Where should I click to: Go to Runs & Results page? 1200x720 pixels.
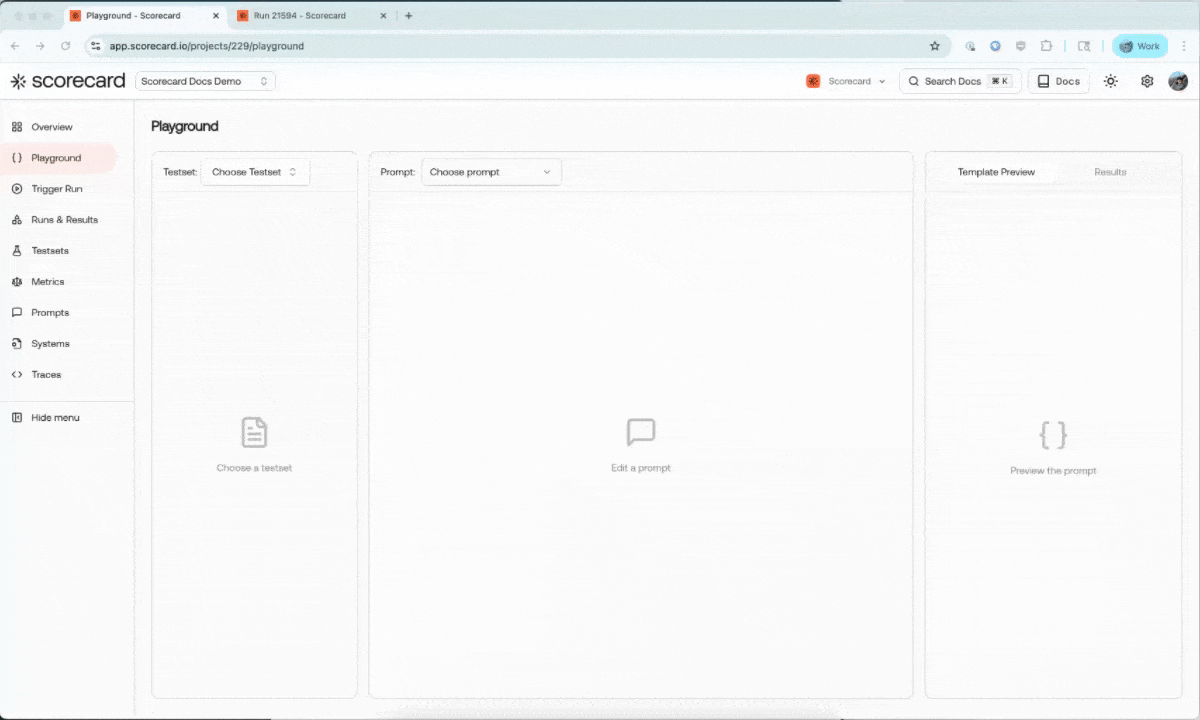click(x=64, y=220)
